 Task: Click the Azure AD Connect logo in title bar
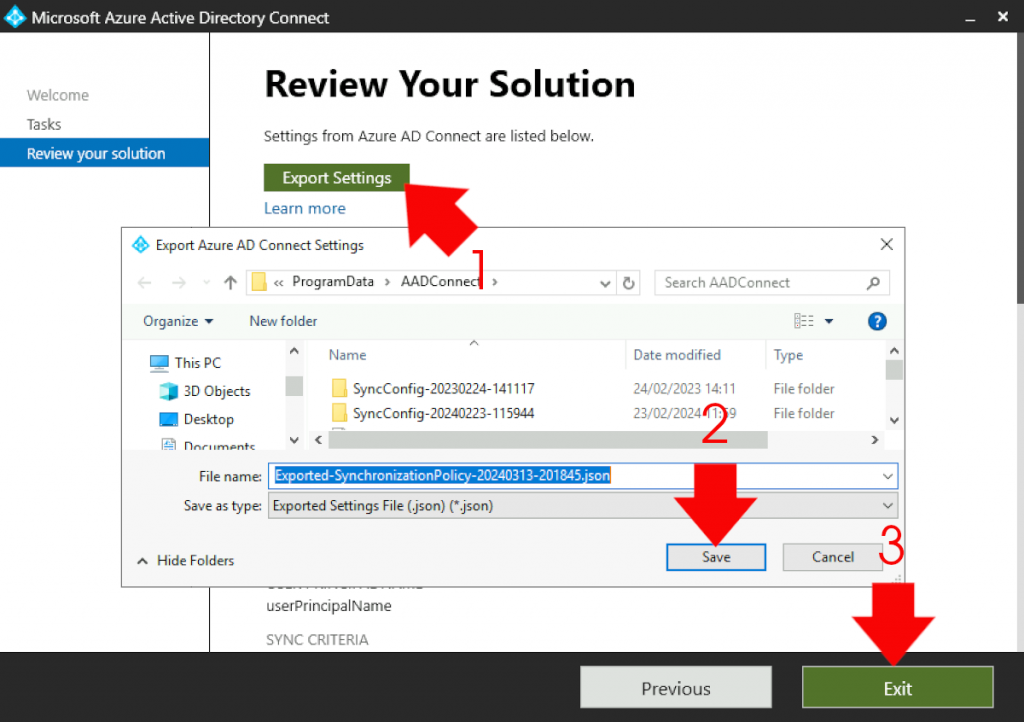pos(15,16)
